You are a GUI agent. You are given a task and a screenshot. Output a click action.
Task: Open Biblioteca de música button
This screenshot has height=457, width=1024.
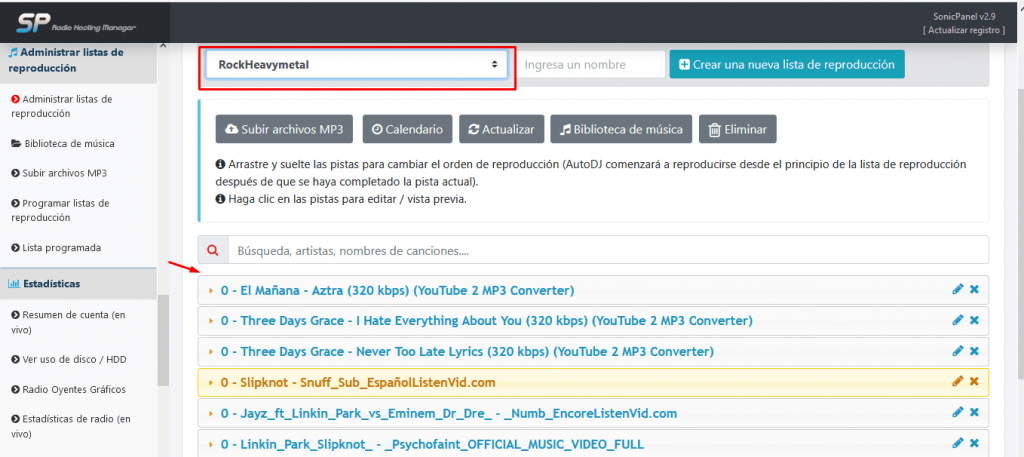pos(621,129)
